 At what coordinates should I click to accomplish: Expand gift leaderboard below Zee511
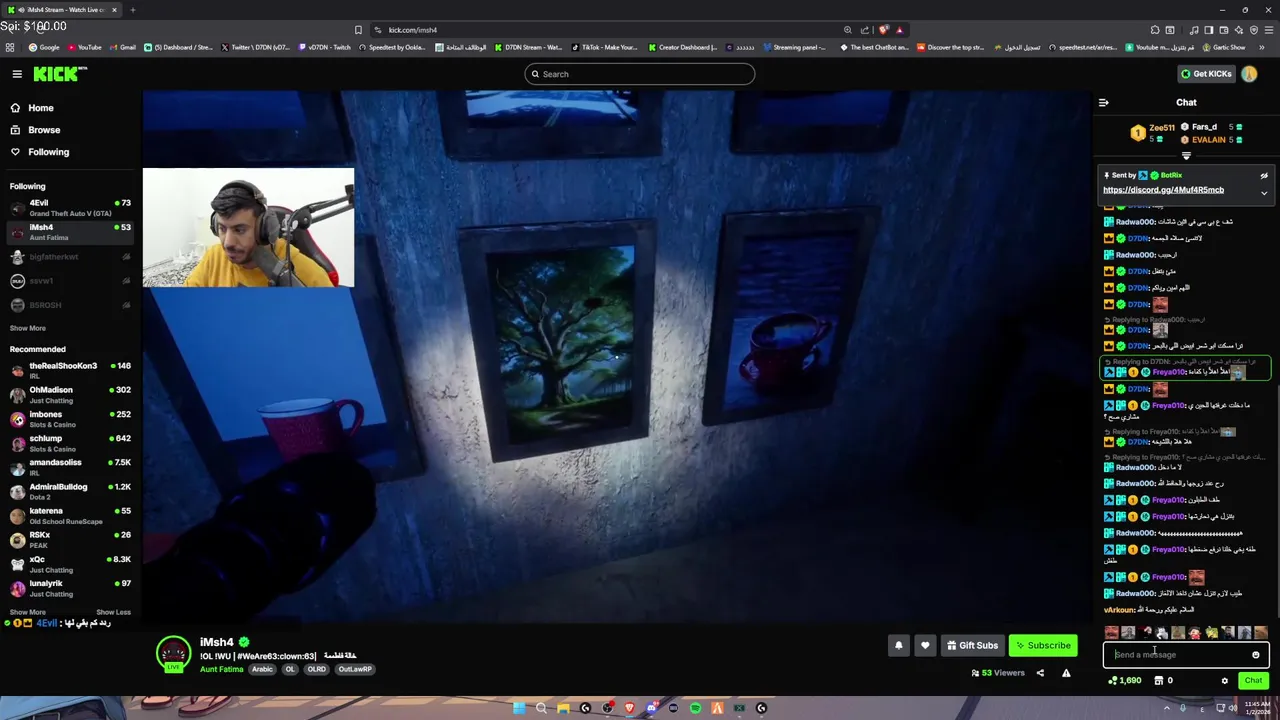point(1186,156)
